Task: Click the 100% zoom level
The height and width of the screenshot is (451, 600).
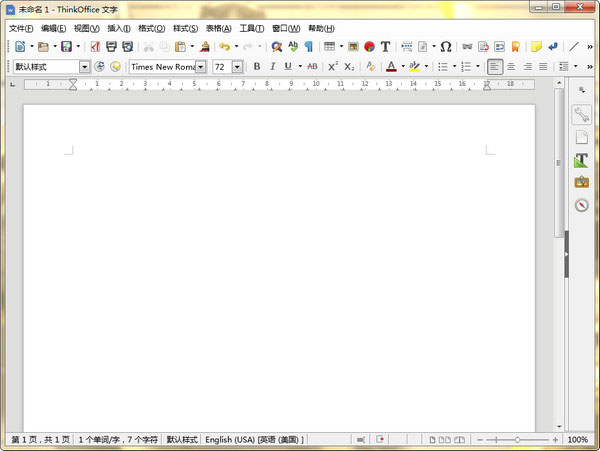Action: coord(577,440)
